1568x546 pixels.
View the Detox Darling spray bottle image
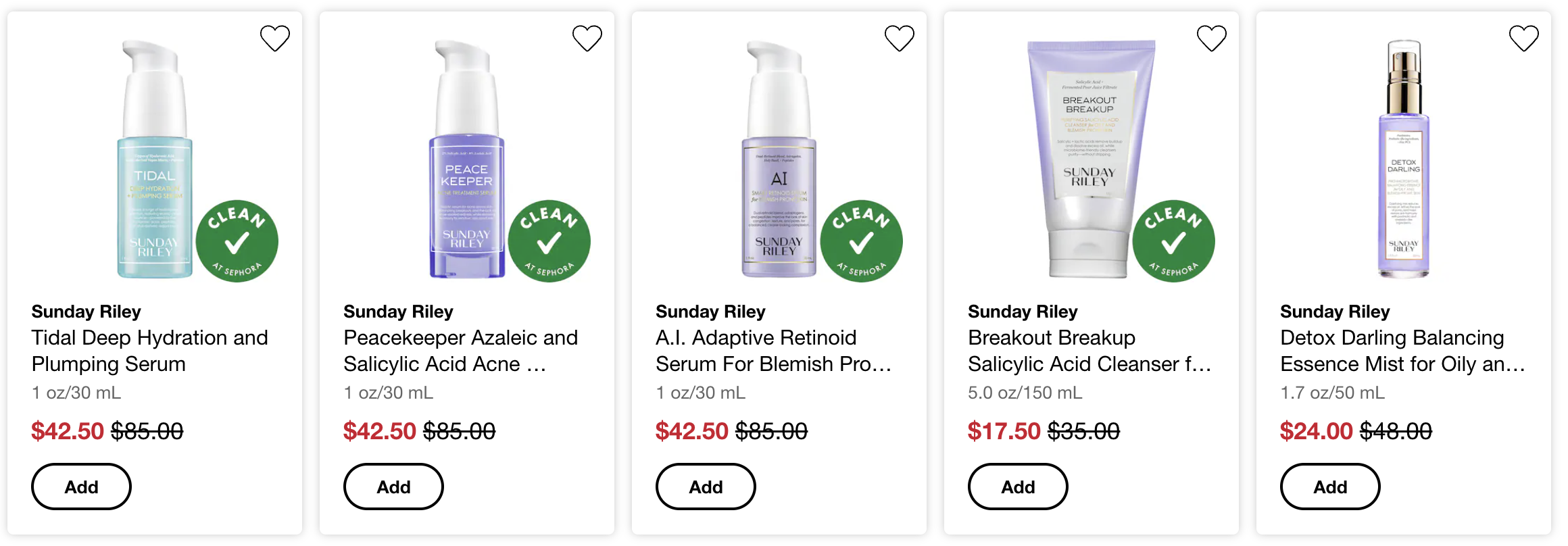tap(1404, 162)
